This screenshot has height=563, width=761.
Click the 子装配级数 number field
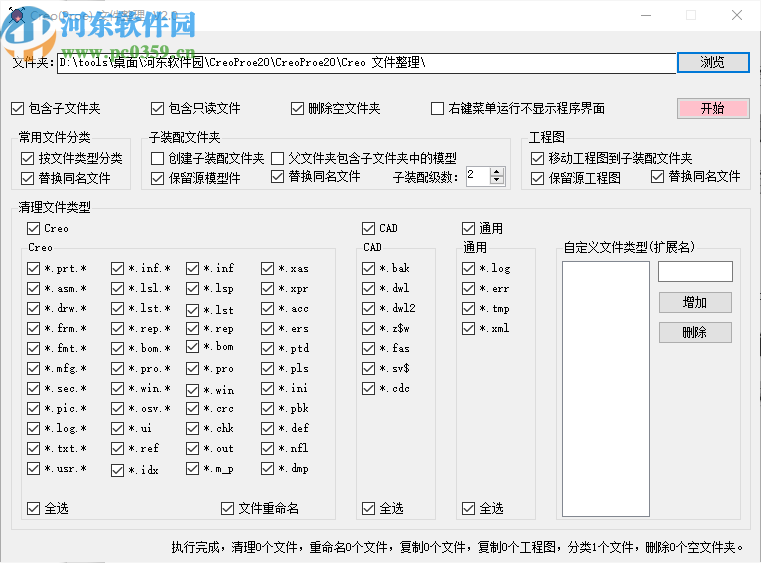[478, 176]
